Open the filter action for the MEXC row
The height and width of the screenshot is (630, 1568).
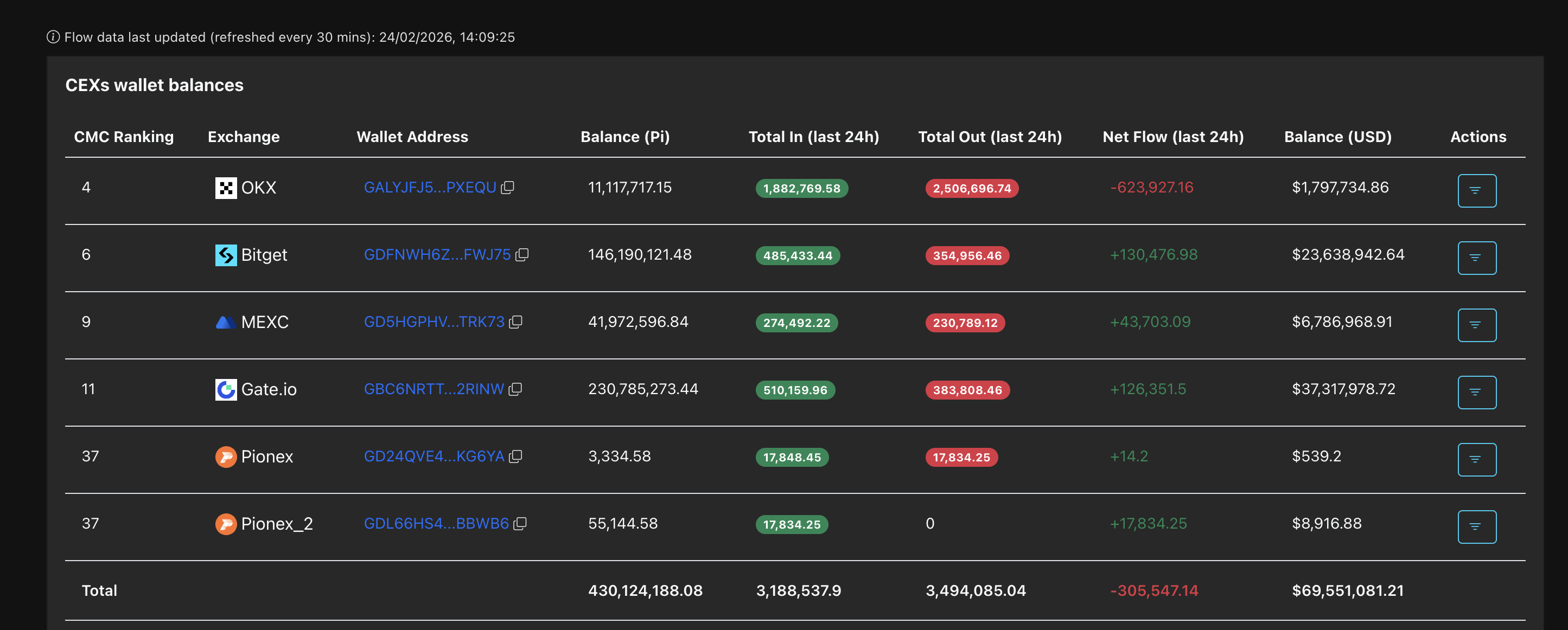tap(1476, 325)
